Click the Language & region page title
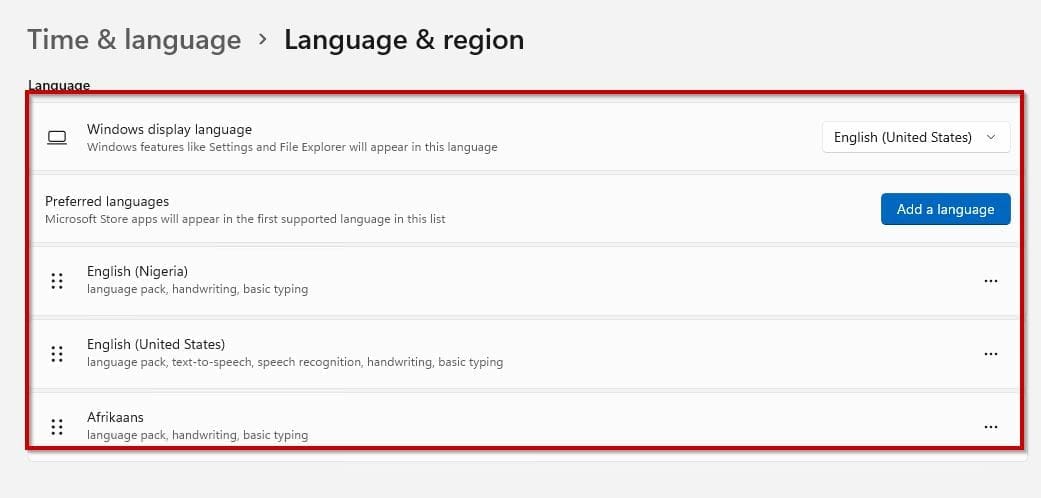The height and width of the screenshot is (498, 1041). (404, 40)
